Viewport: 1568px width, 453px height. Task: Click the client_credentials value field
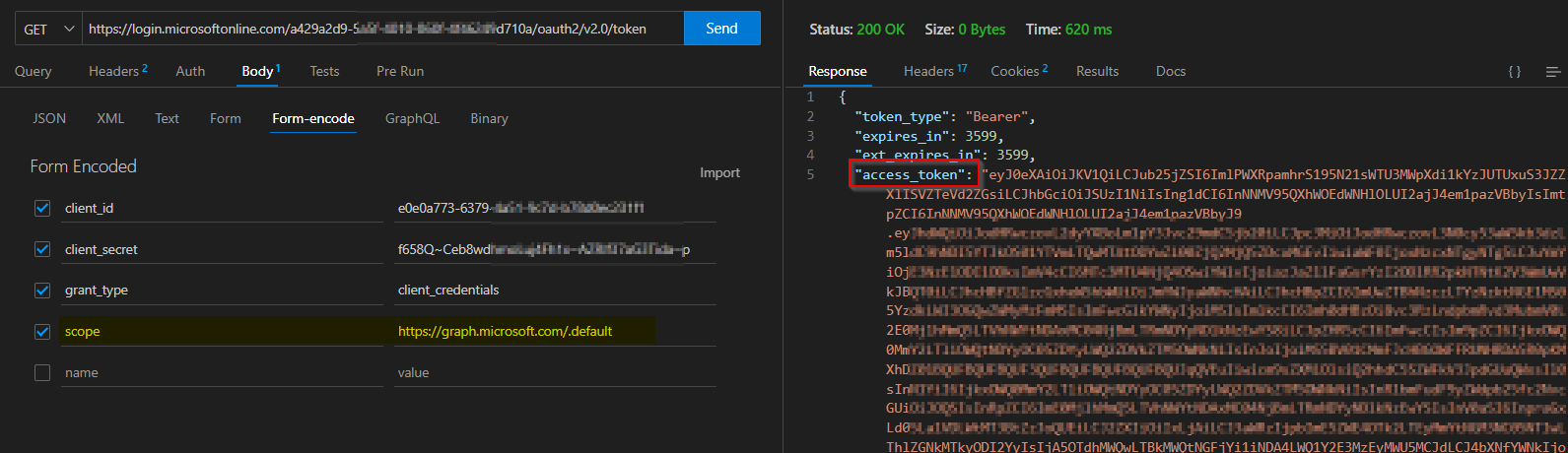tap(555, 290)
